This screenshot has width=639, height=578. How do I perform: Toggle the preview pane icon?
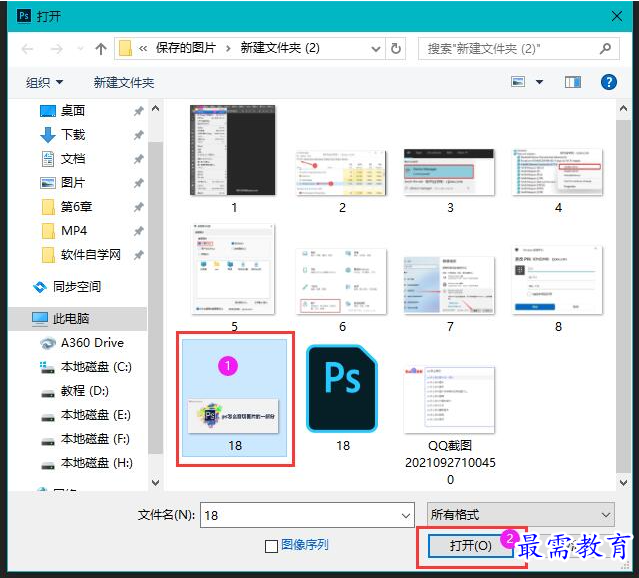pos(573,82)
